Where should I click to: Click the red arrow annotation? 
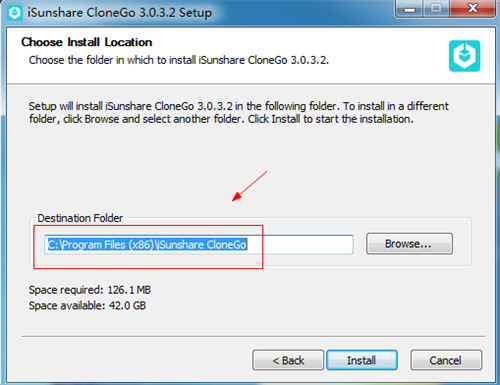[x=250, y=186]
